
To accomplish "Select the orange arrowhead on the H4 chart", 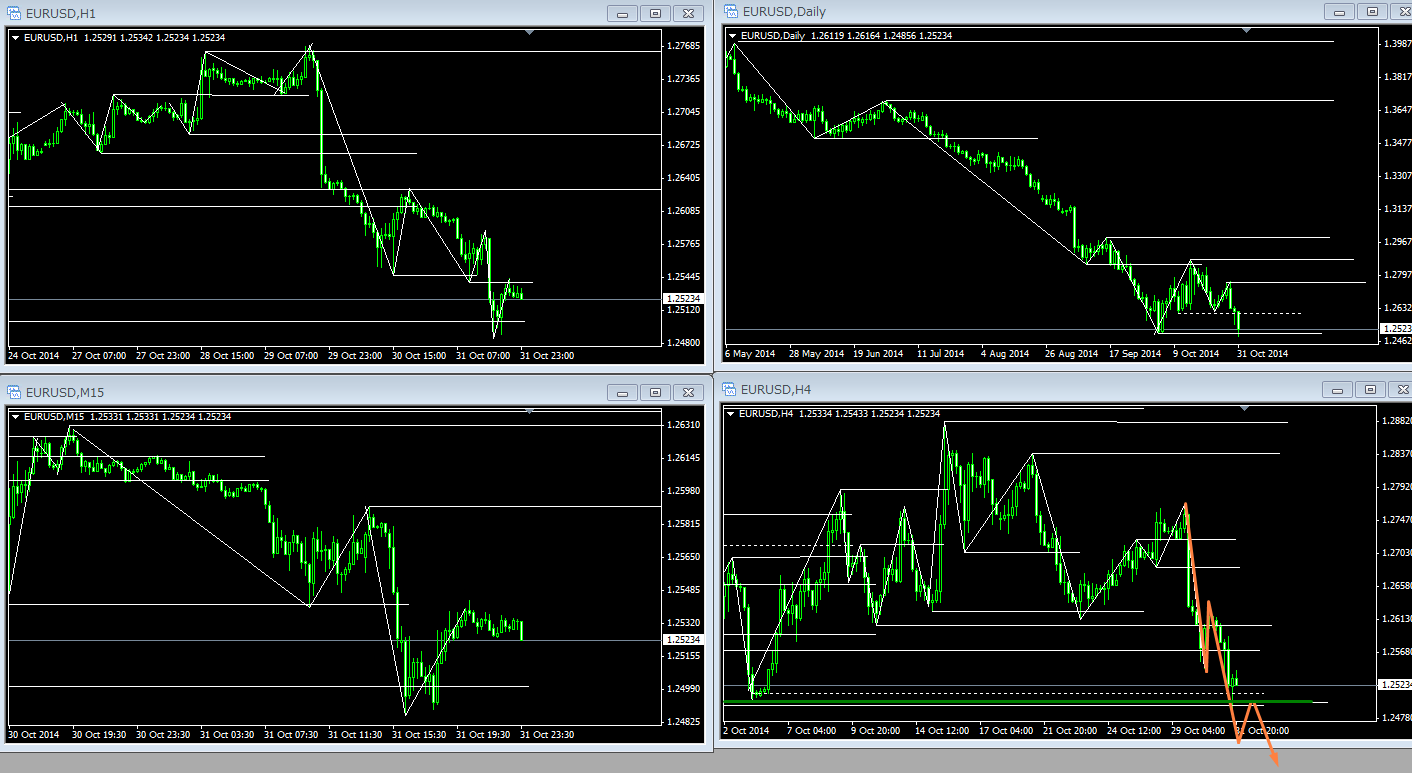I will pos(1277,763).
